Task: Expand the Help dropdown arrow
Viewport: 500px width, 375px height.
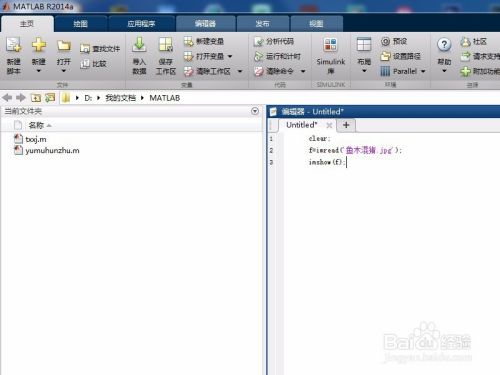Action: coord(444,71)
